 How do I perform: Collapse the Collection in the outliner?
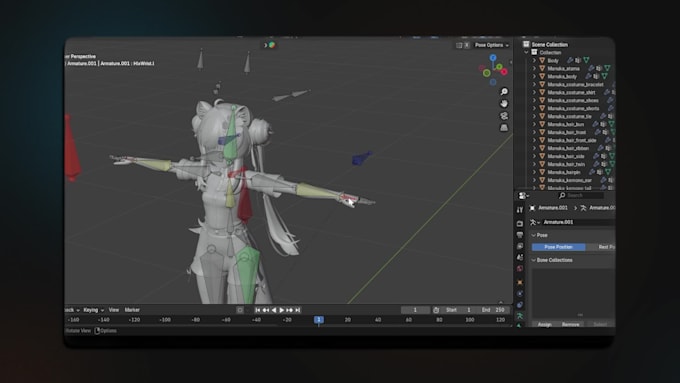tap(526, 52)
